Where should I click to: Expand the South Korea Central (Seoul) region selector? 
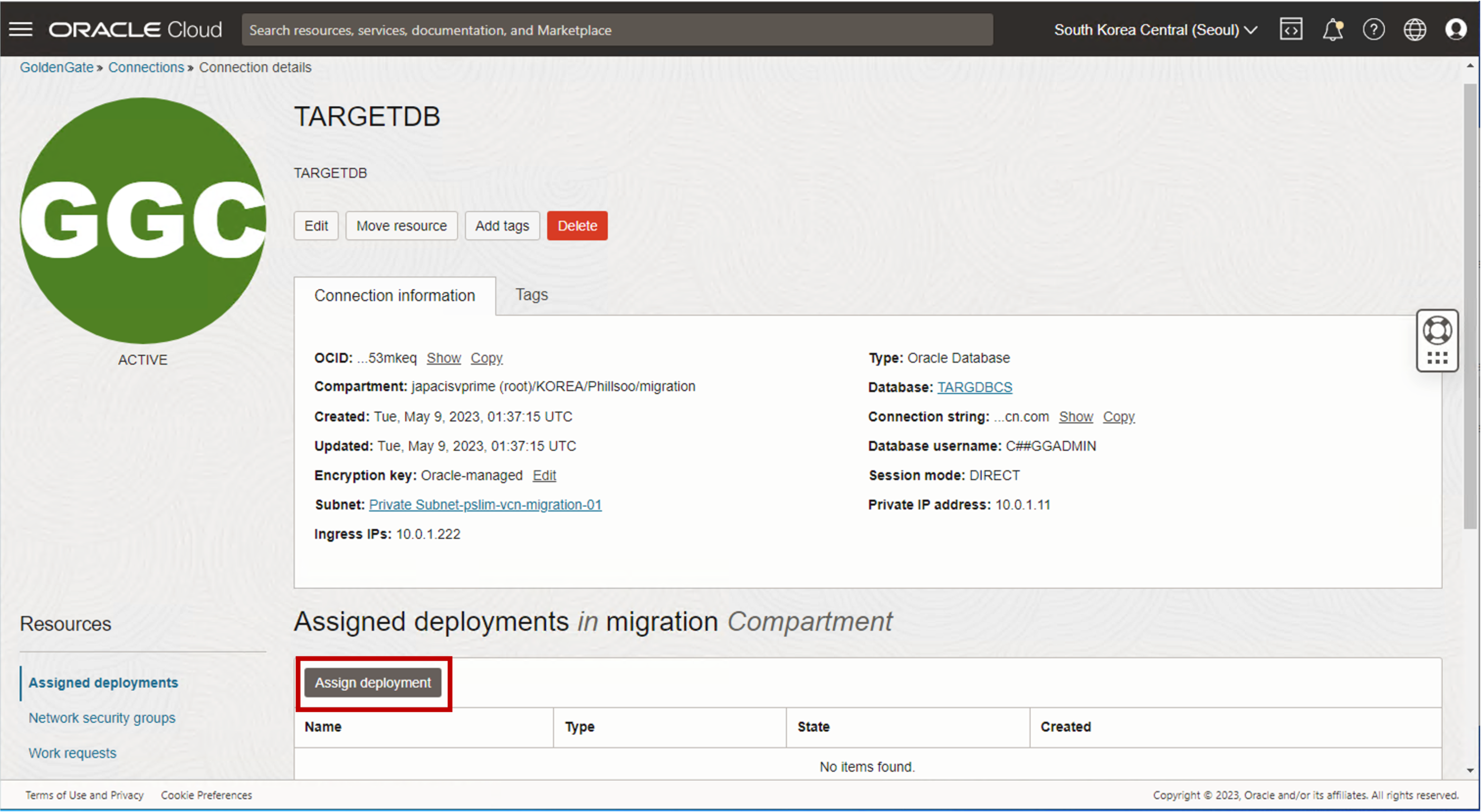pyautogui.click(x=1155, y=30)
